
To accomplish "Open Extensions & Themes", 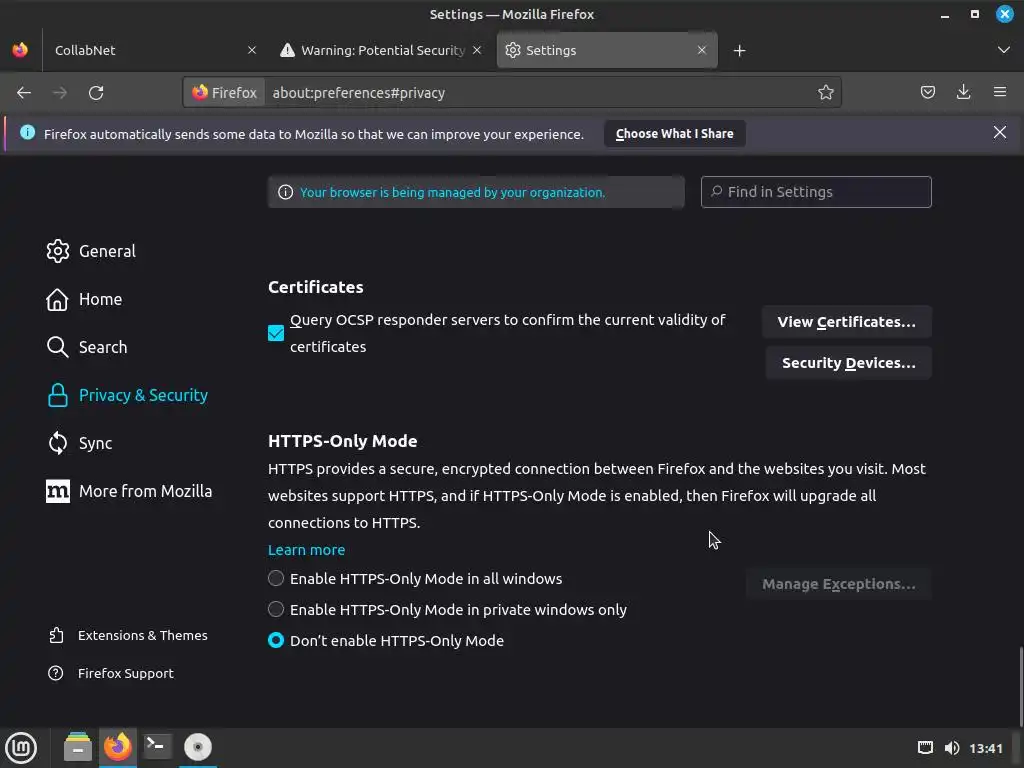I will point(128,635).
